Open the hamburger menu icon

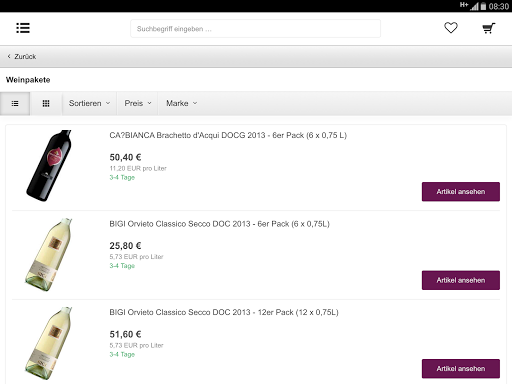(23, 28)
